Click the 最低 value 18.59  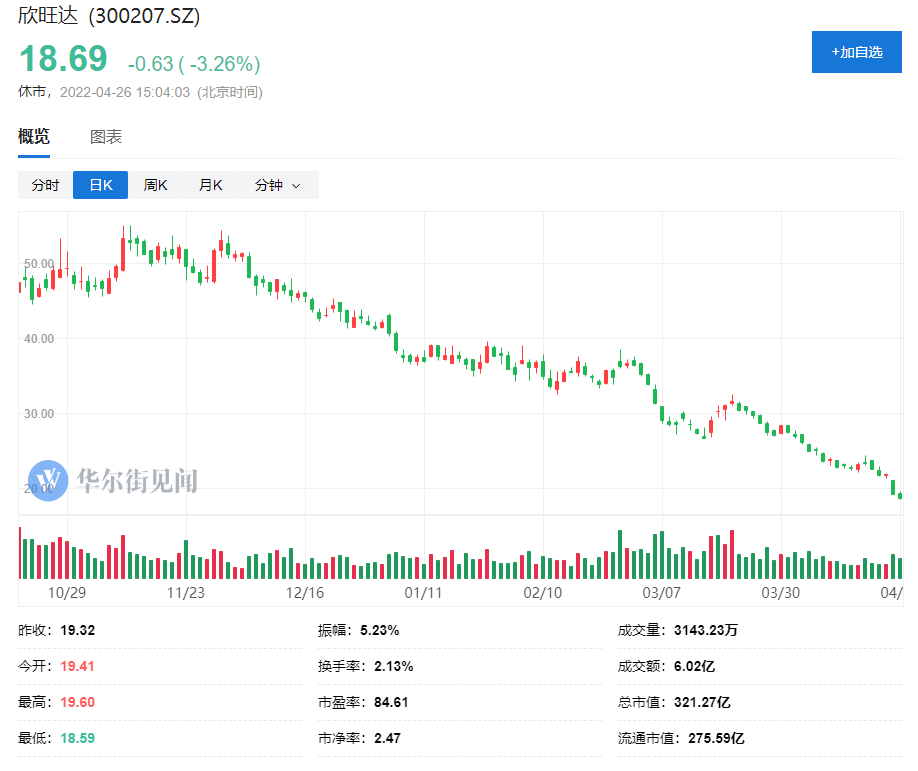point(78,738)
